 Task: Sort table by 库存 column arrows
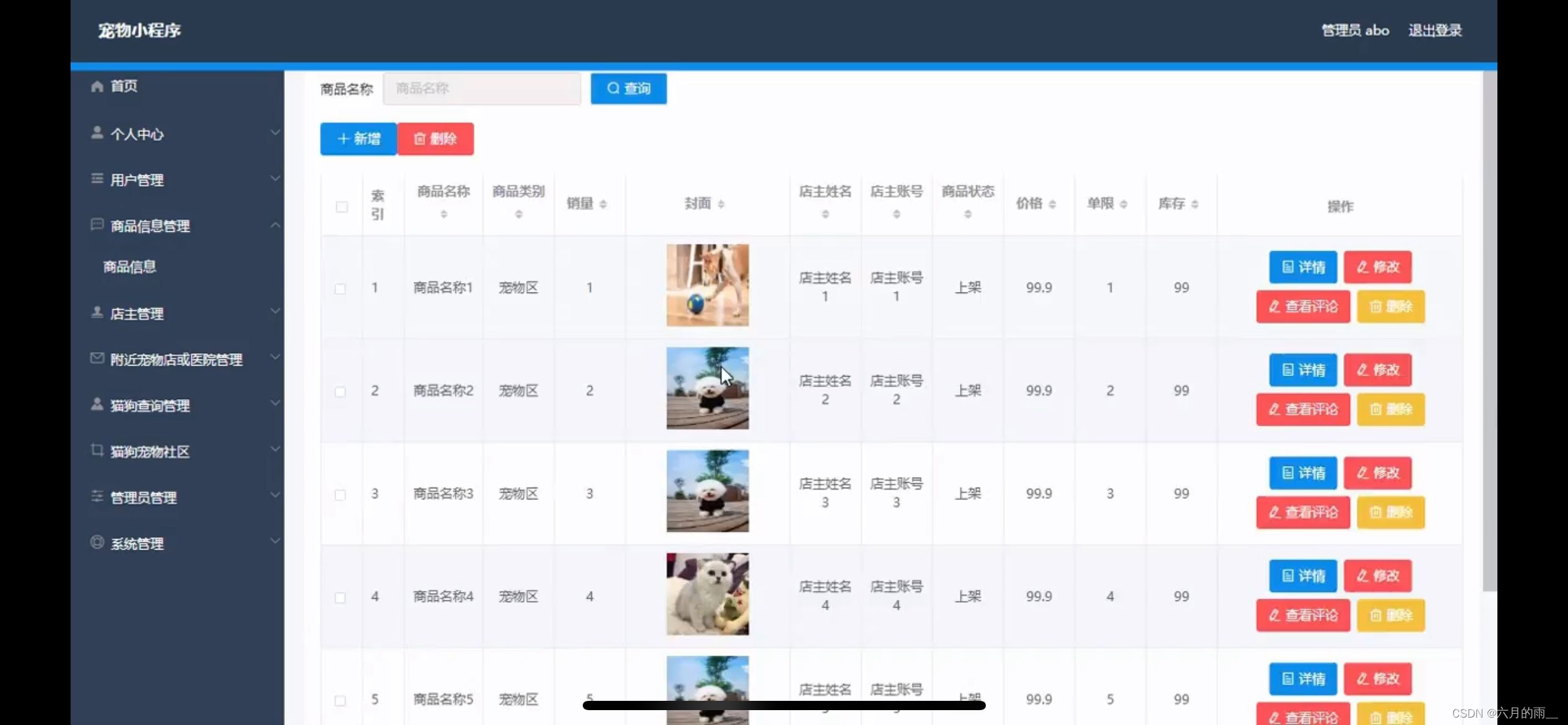pyautogui.click(x=1195, y=204)
